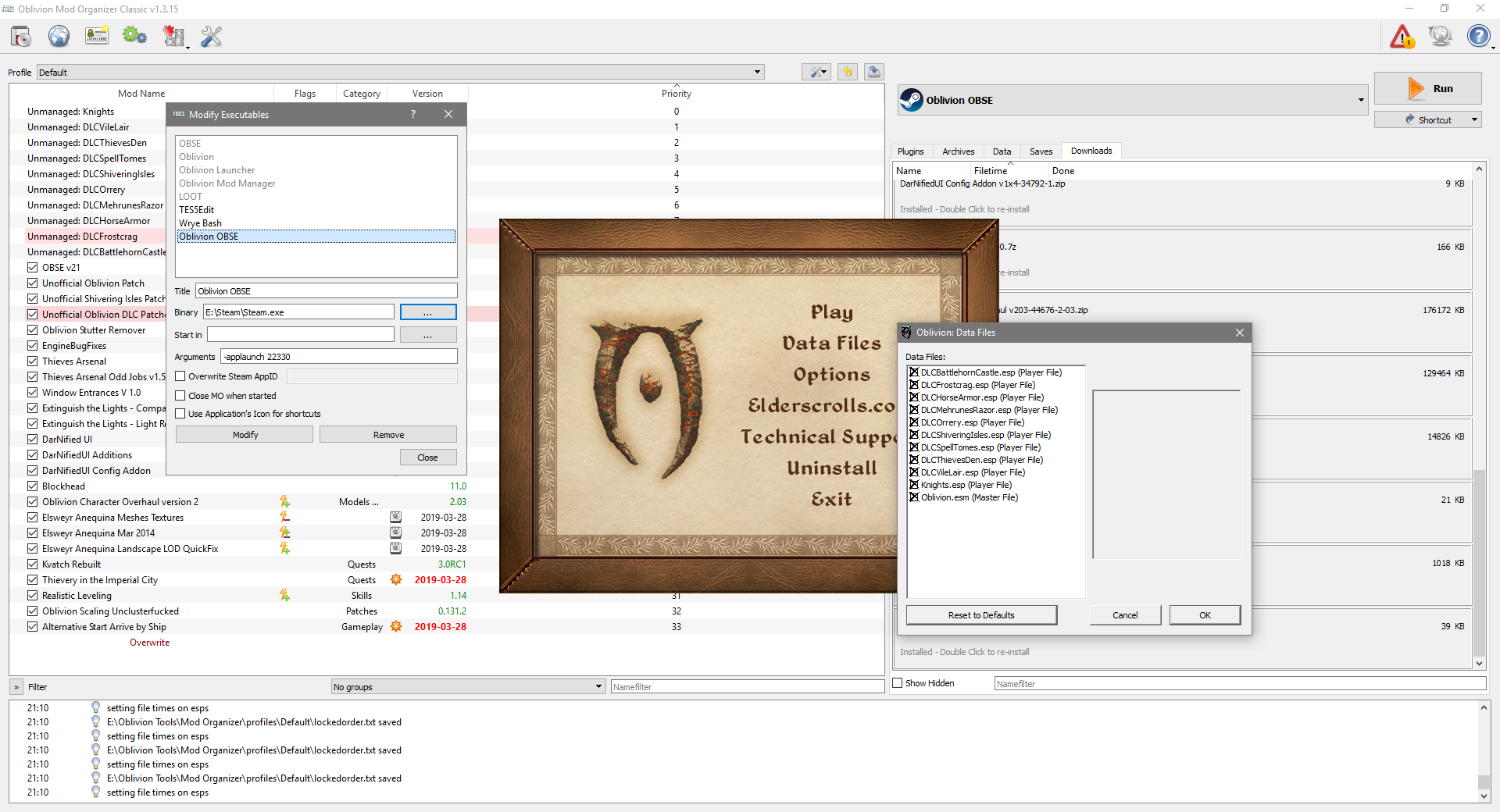Switch to the Plugins tab

click(x=910, y=151)
